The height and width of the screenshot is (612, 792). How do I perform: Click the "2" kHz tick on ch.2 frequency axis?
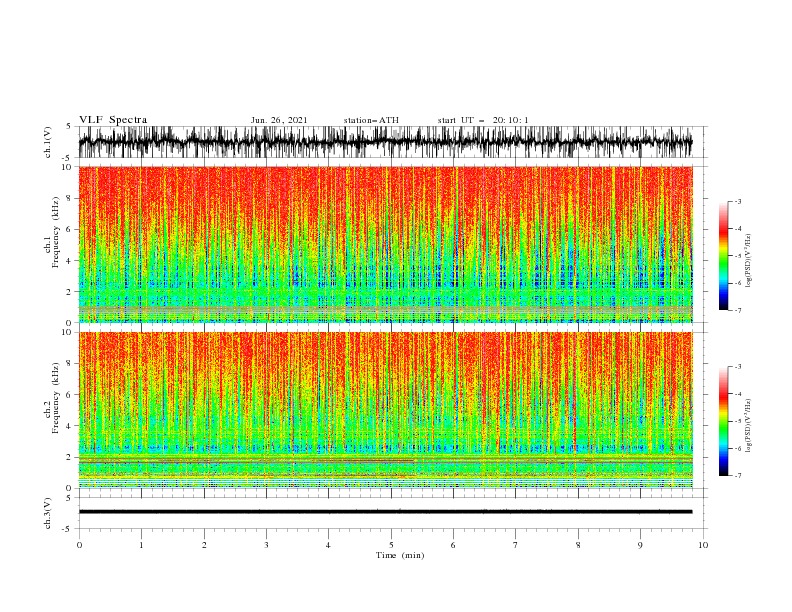point(70,457)
